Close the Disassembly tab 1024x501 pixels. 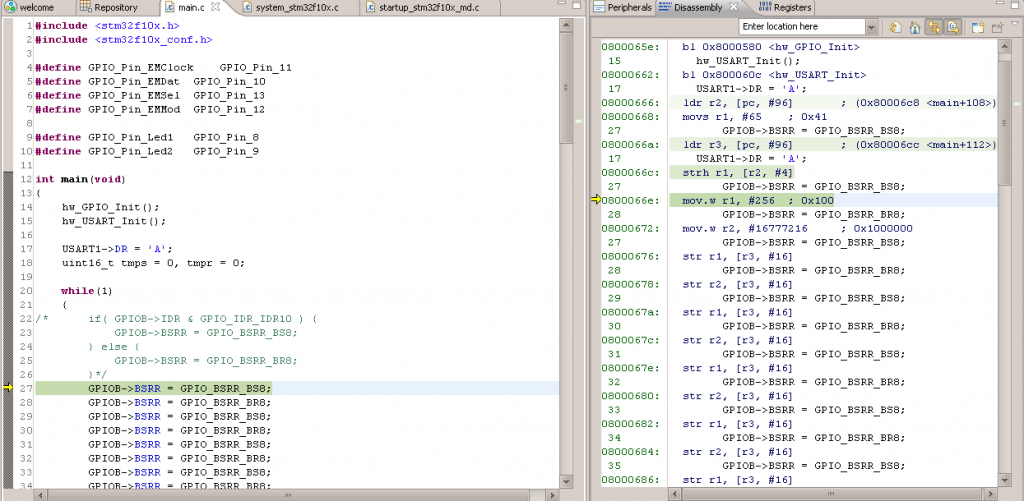(x=734, y=7)
